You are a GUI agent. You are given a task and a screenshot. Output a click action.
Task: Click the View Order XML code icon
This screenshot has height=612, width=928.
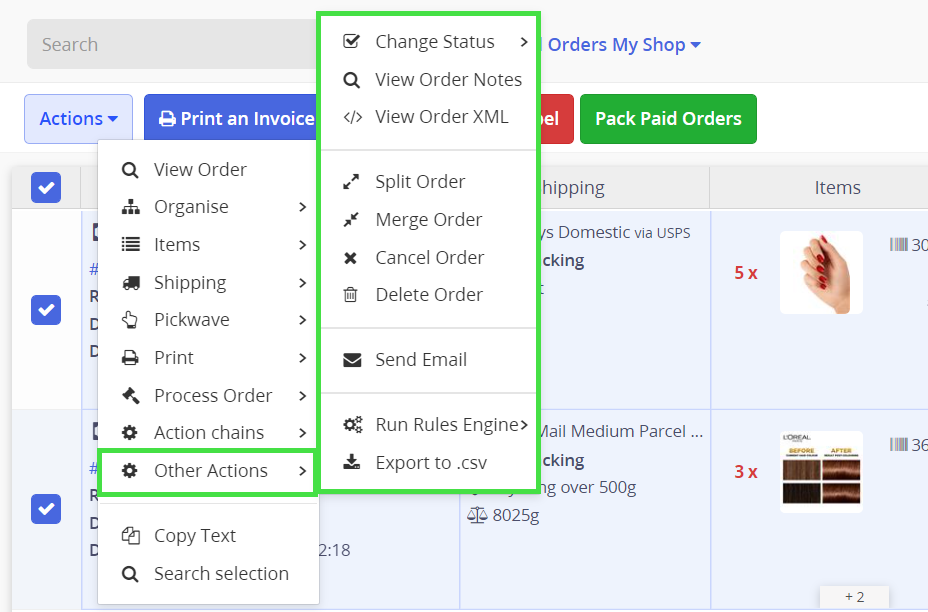[x=352, y=117]
